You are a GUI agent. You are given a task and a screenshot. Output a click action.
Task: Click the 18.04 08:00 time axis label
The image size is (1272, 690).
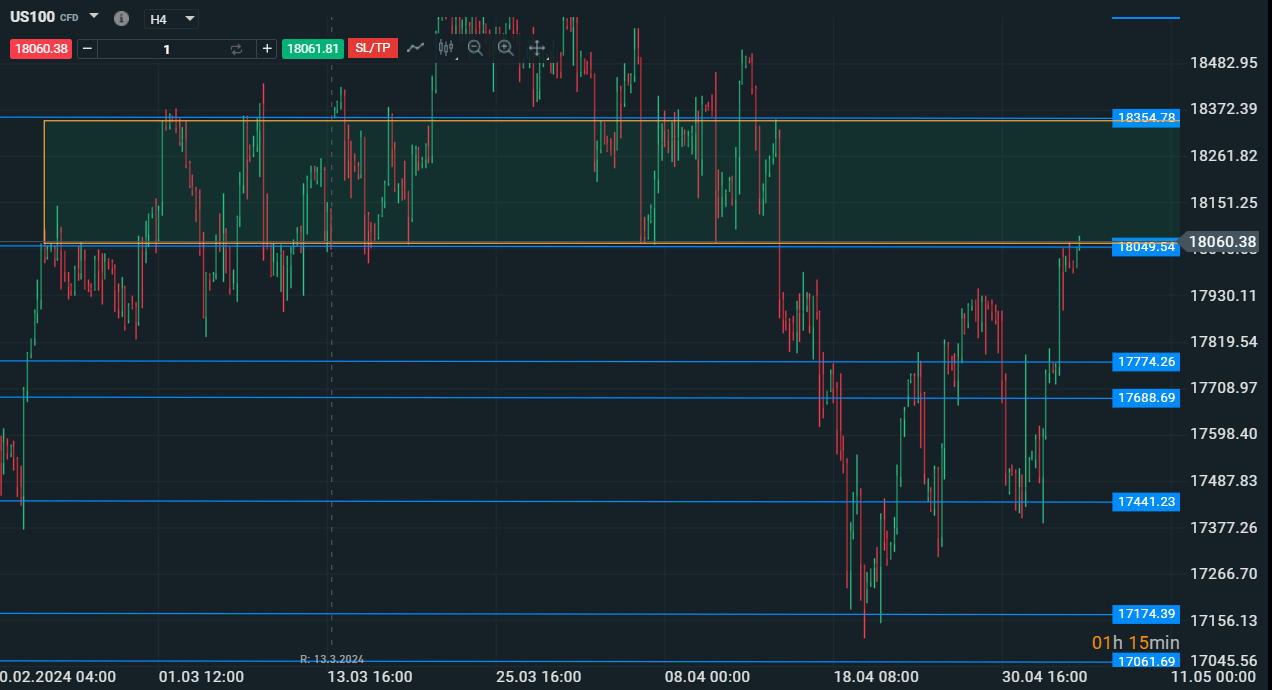click(876, 677)
